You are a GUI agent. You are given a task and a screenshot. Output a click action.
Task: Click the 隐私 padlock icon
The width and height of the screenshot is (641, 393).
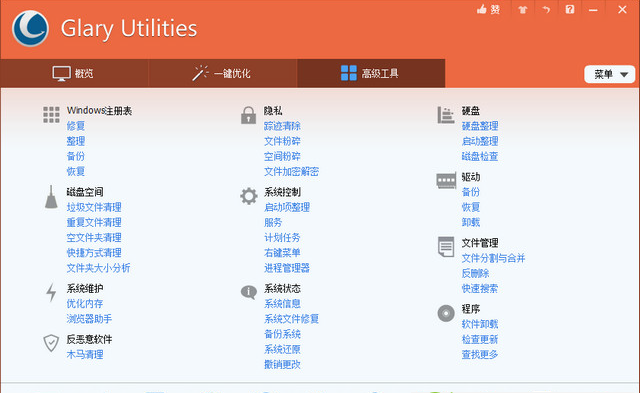248,115
